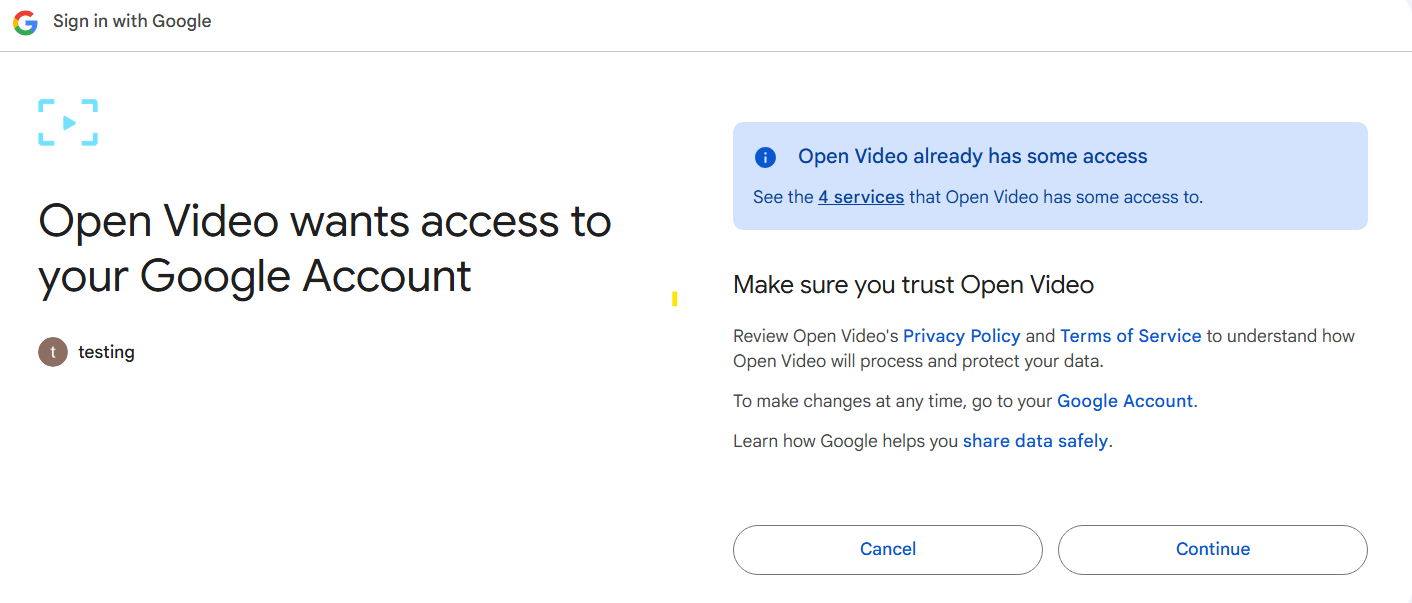The image size is (1412, 603).
Task: Click the blue info circle icon
Action: [765, 157]
